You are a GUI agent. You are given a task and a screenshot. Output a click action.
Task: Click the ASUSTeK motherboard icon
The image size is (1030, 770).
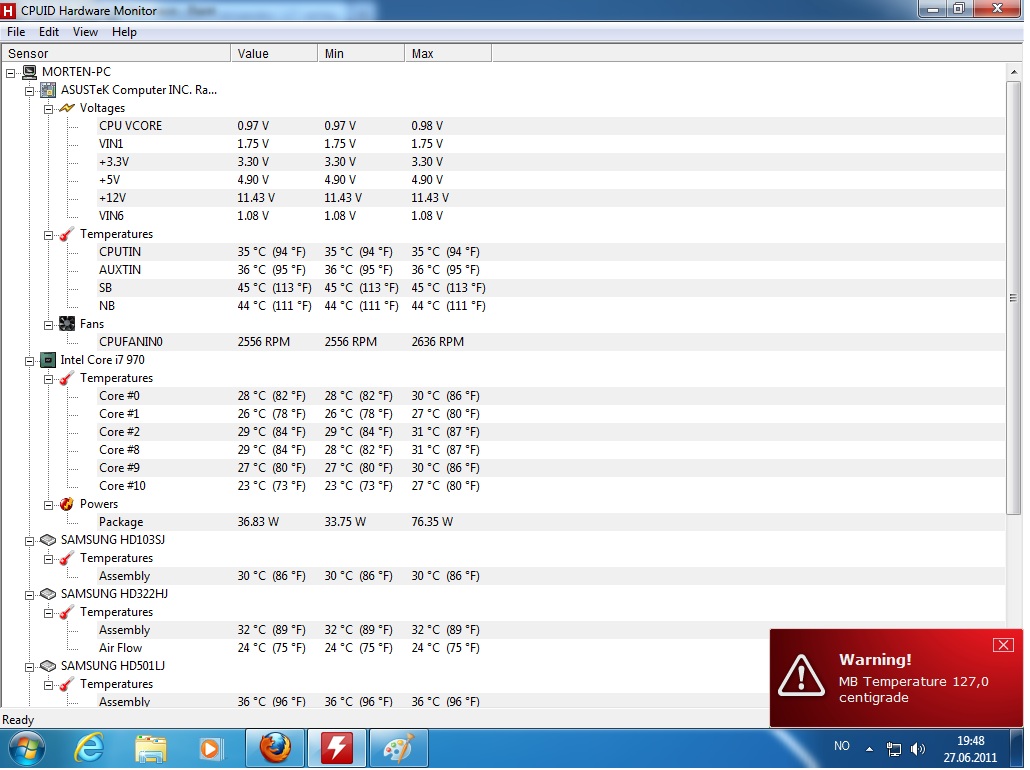[48, 90]
